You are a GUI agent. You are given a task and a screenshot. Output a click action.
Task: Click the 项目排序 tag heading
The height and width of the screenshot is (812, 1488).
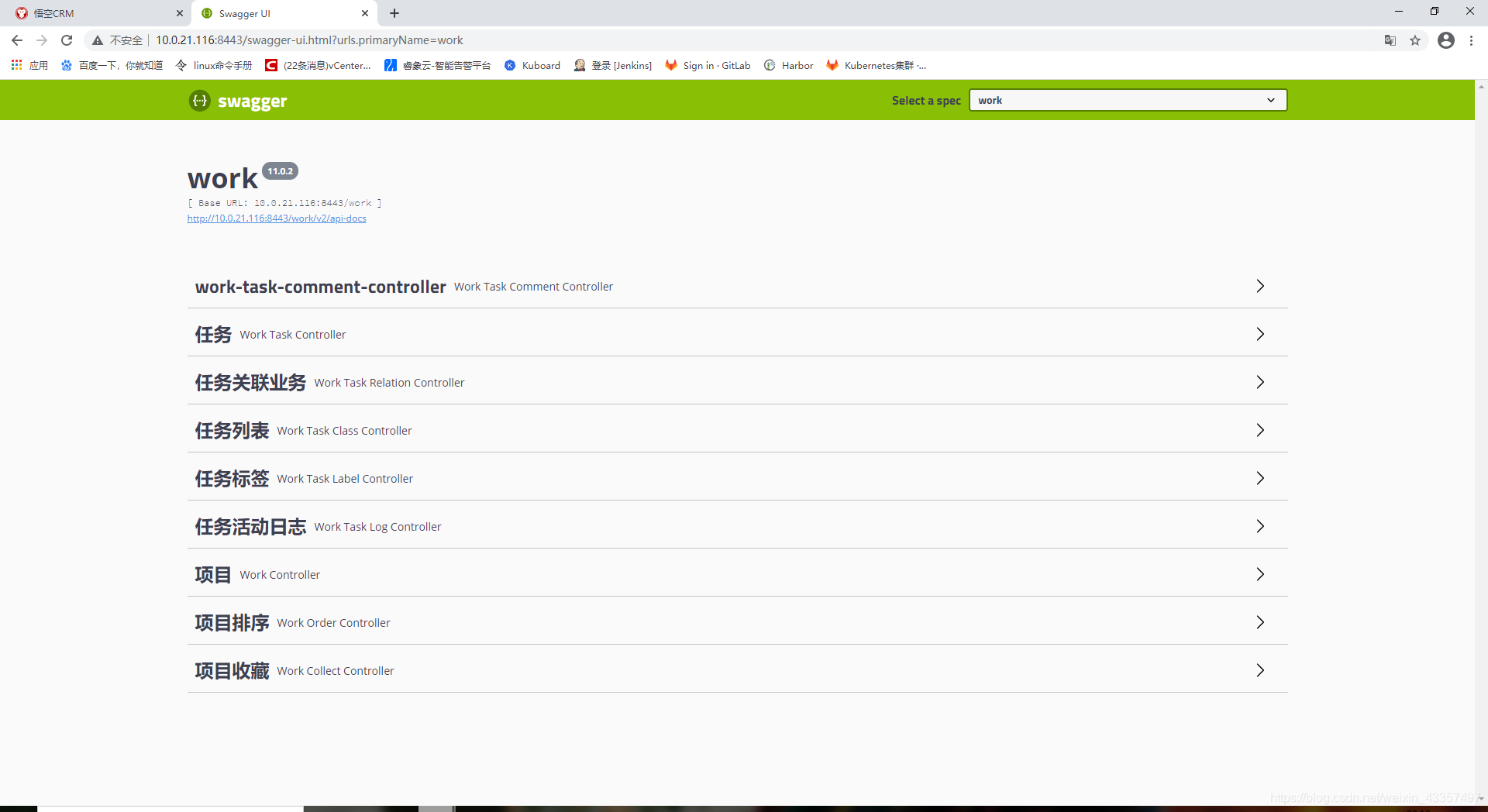[x=232, y=623]
